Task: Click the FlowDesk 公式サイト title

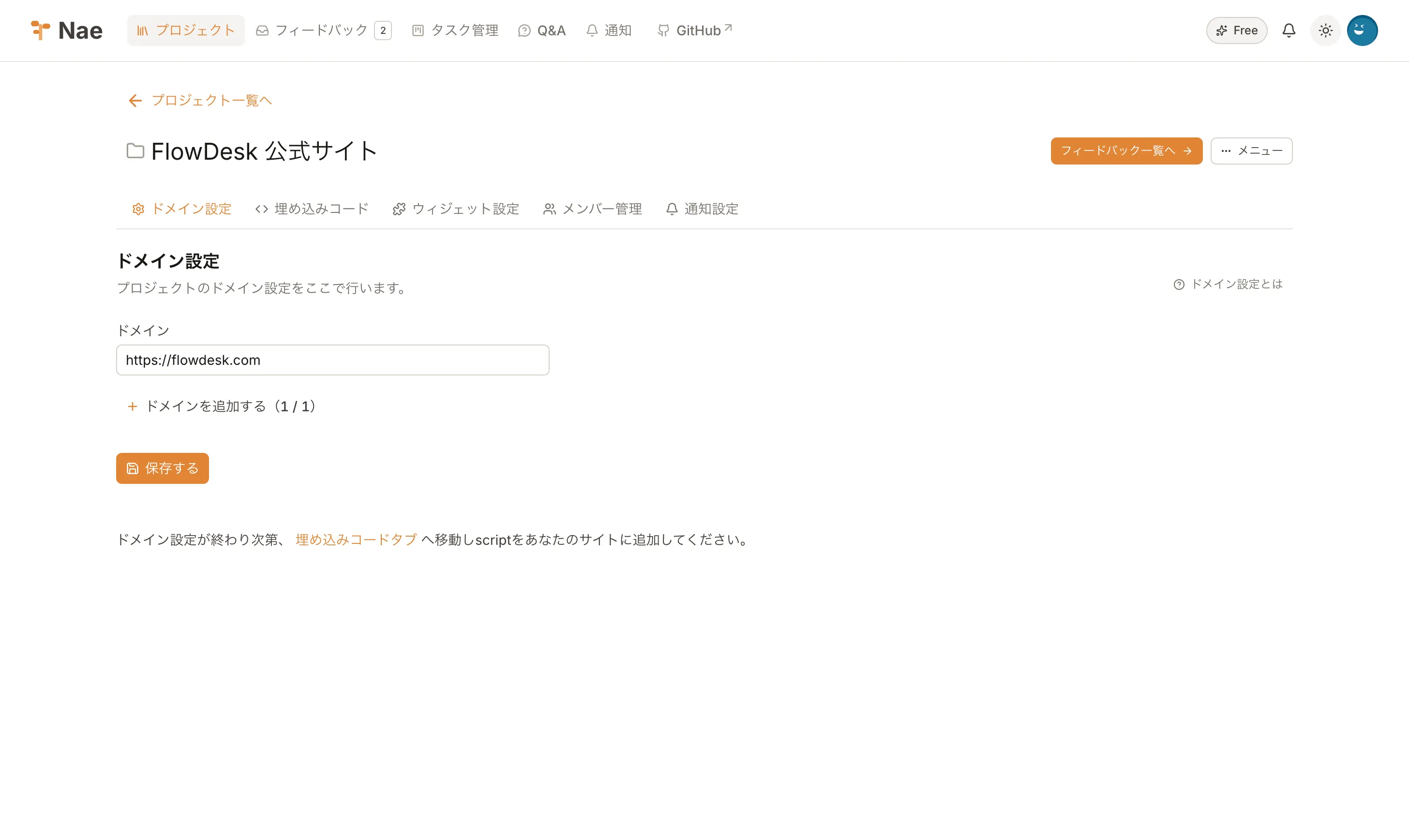Action: [x=264, y=151]
